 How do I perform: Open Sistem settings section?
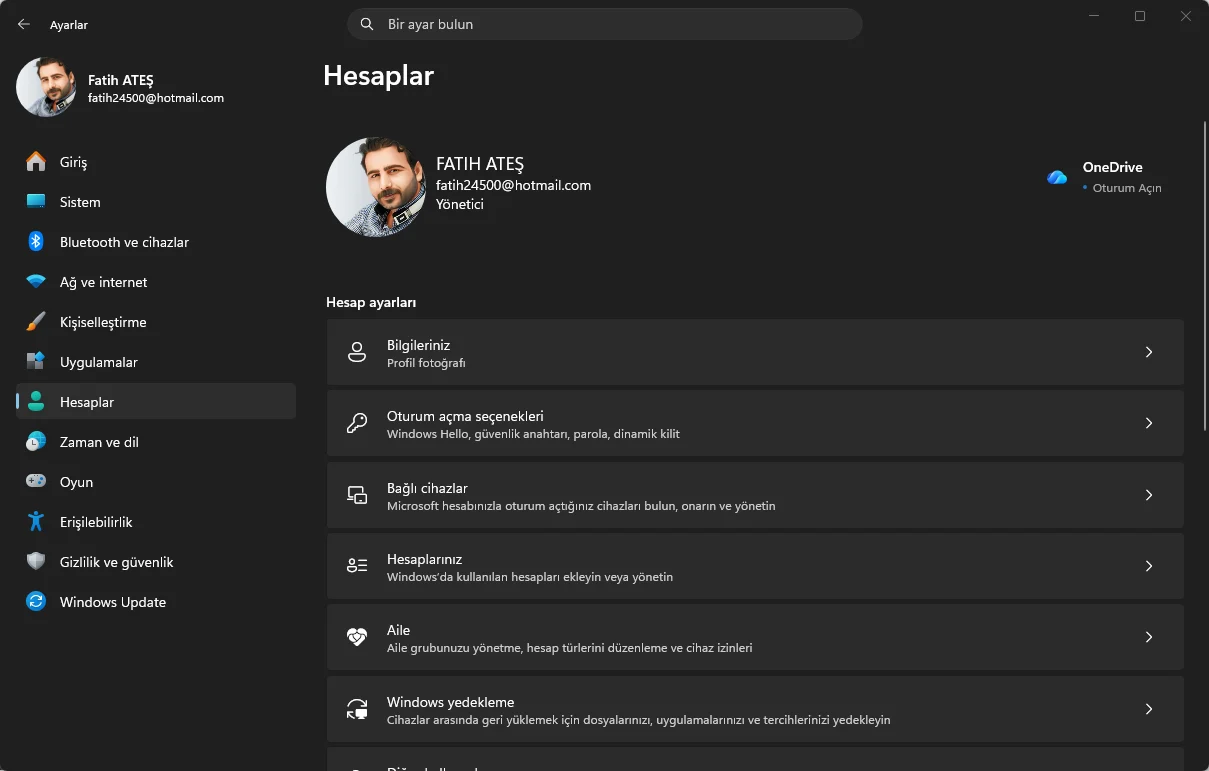(x=156, y=201)
